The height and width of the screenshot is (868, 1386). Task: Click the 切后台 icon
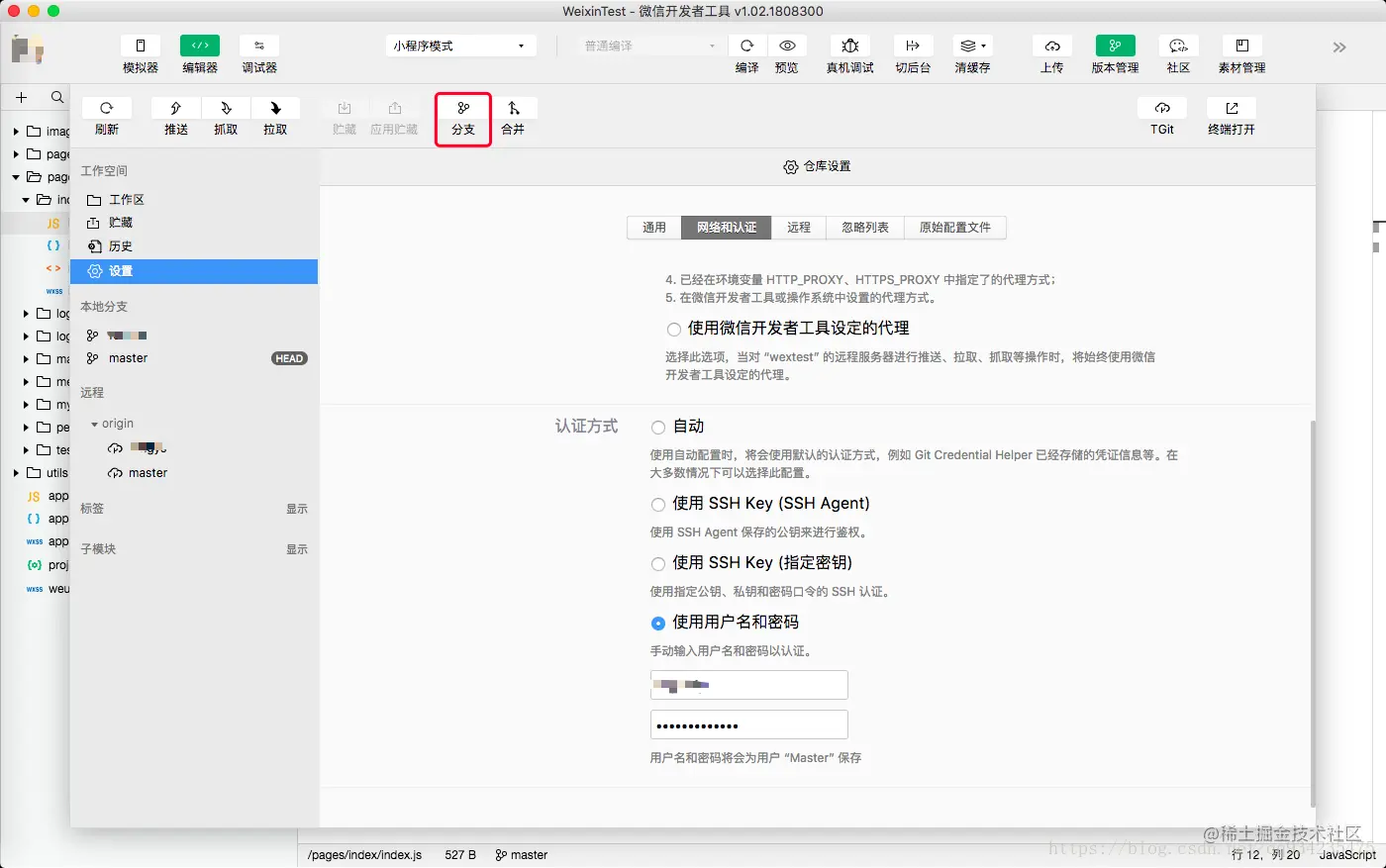pyautogui.click(x=913, y=47)
